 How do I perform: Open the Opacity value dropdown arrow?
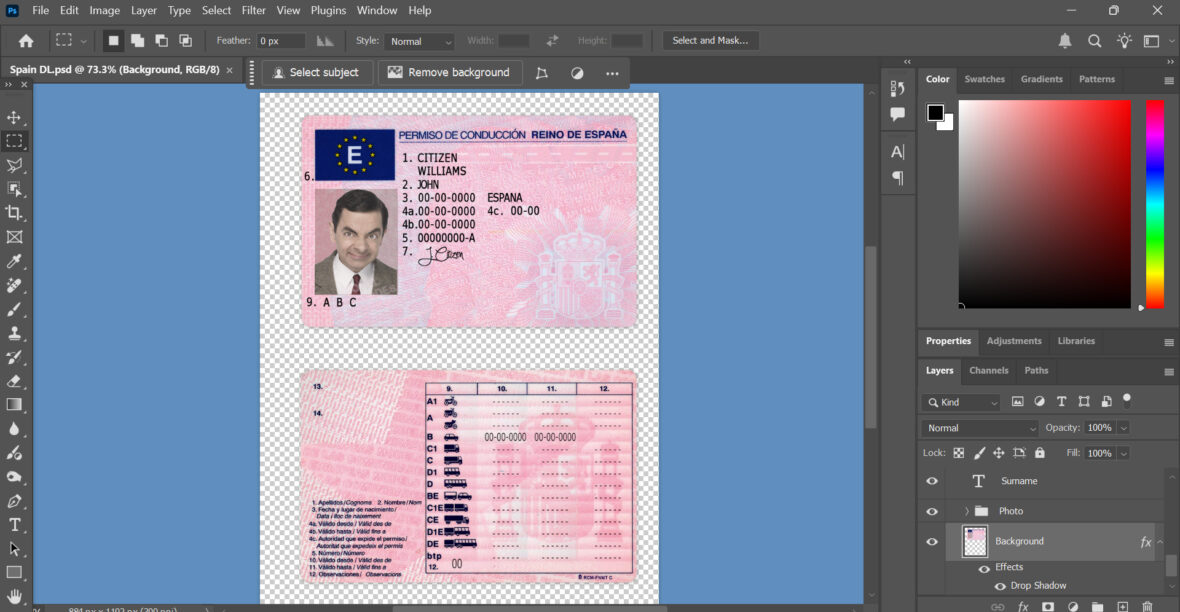(x=1124, y=428)
